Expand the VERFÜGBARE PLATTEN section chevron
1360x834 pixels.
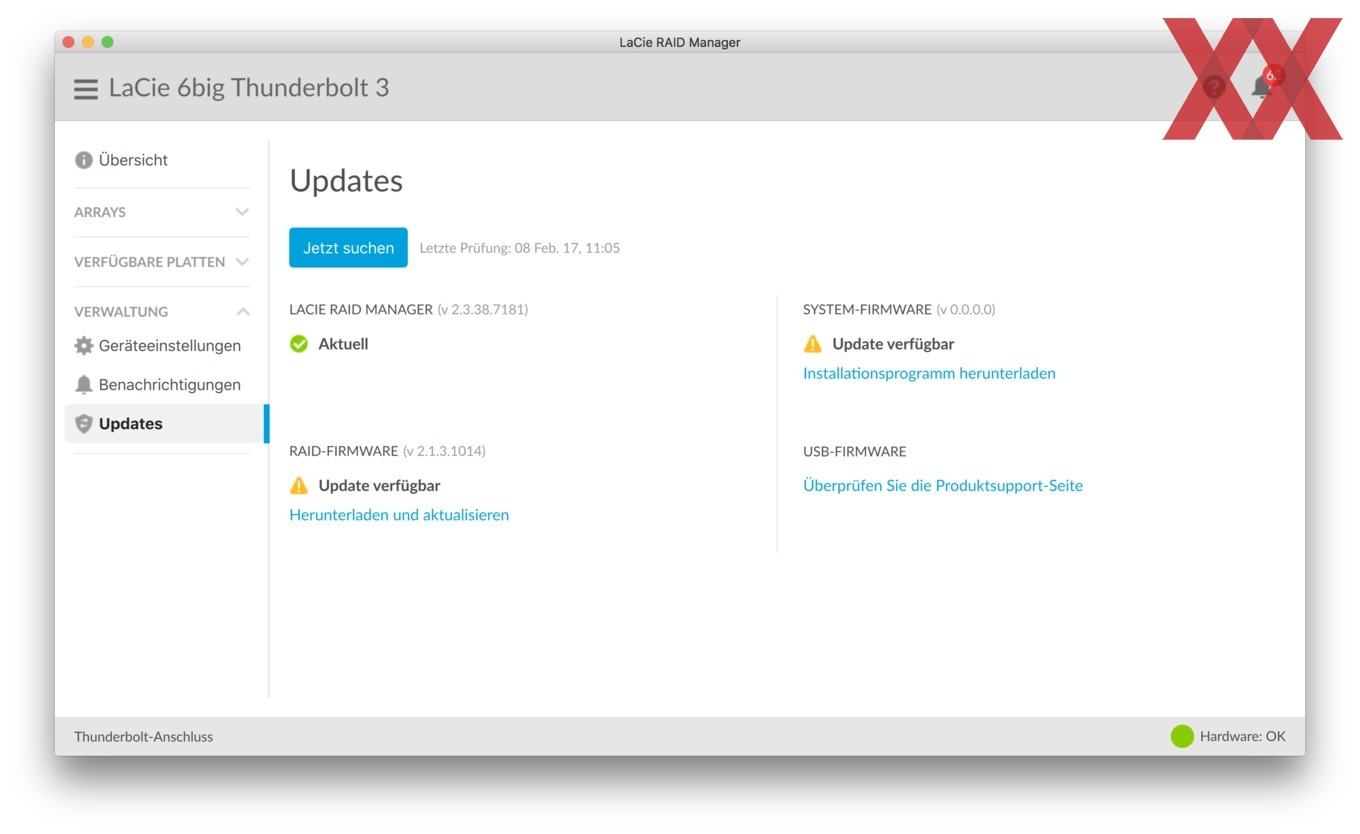(241, 262)
